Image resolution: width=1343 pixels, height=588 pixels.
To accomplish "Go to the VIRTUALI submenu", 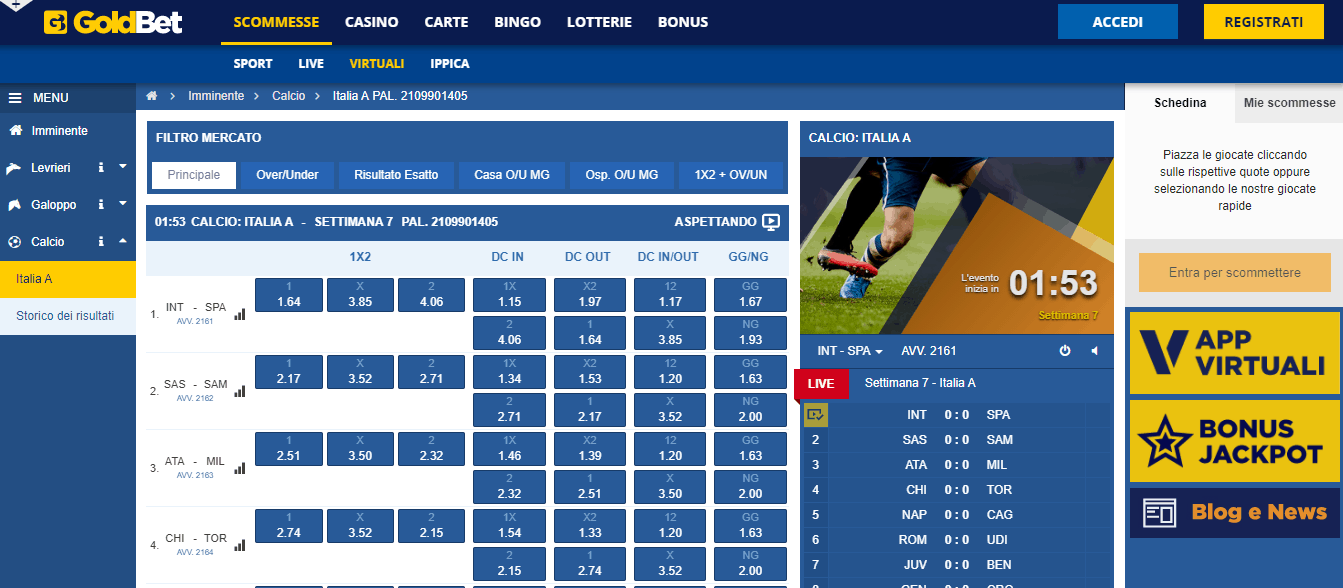I will [x=377, y=63].
